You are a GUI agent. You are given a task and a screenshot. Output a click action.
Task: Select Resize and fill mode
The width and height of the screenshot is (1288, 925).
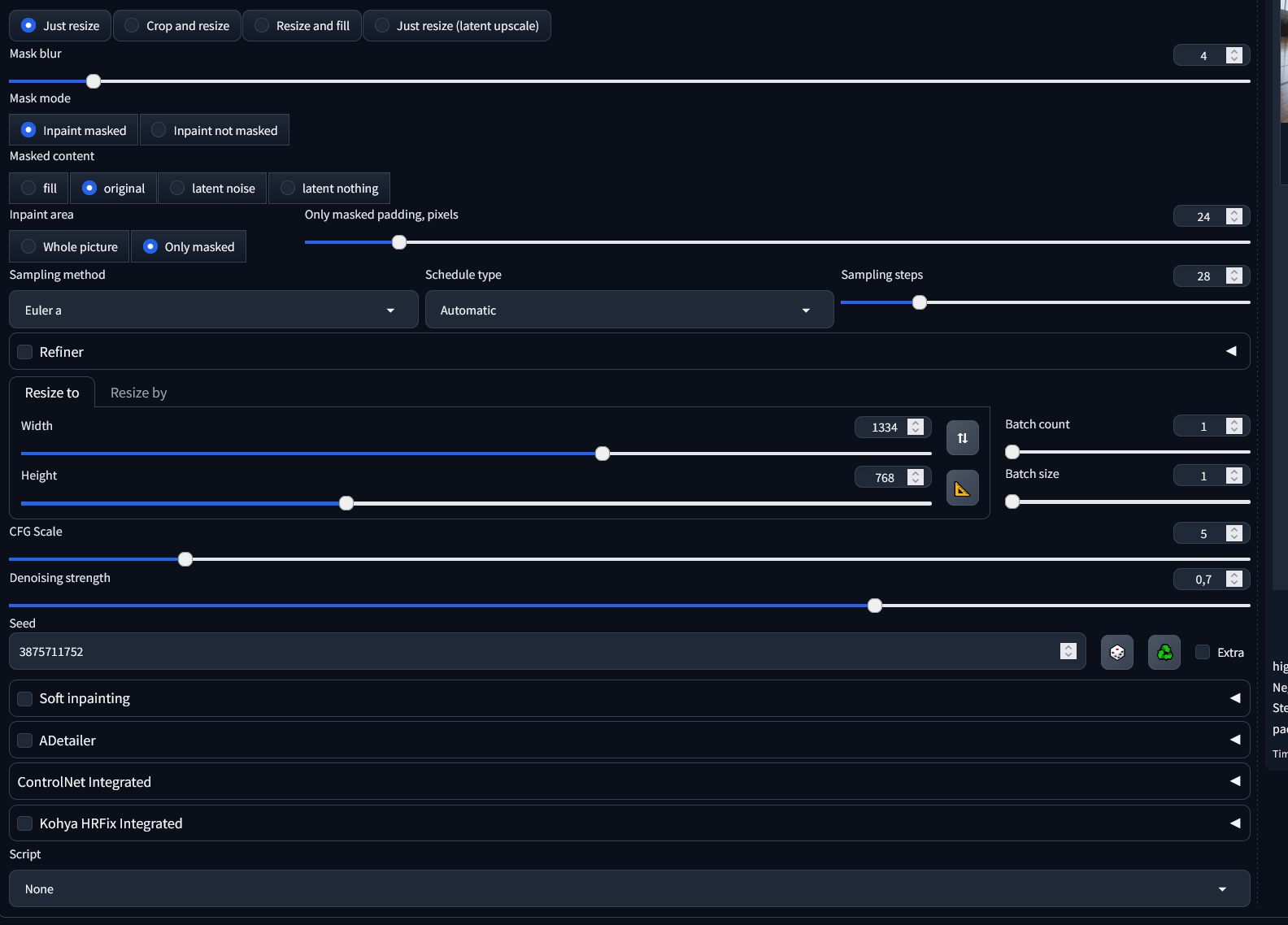(302, 26)
